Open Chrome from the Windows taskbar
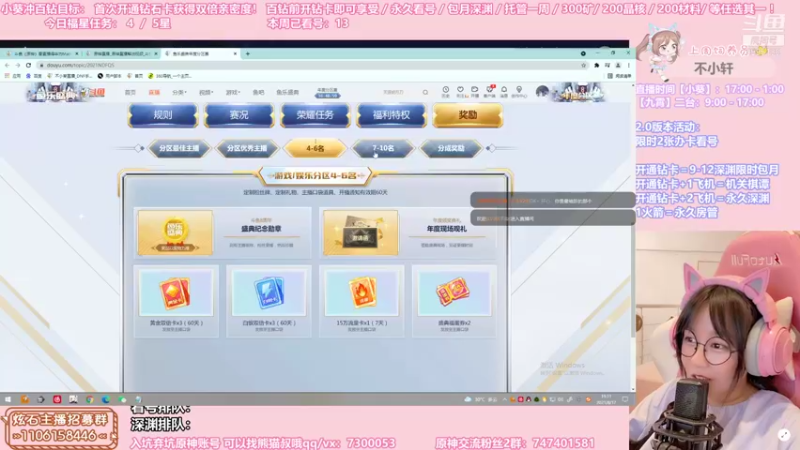This screenshot has width=800, height=450. 90,399
